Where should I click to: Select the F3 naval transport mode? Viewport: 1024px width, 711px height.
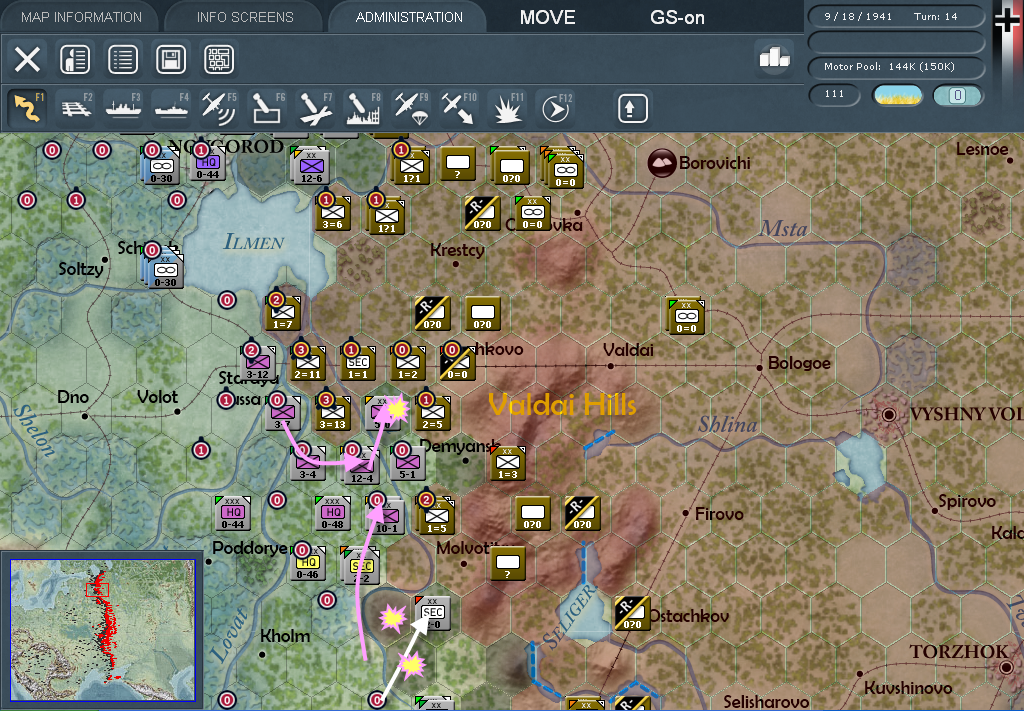click(123, 108)
